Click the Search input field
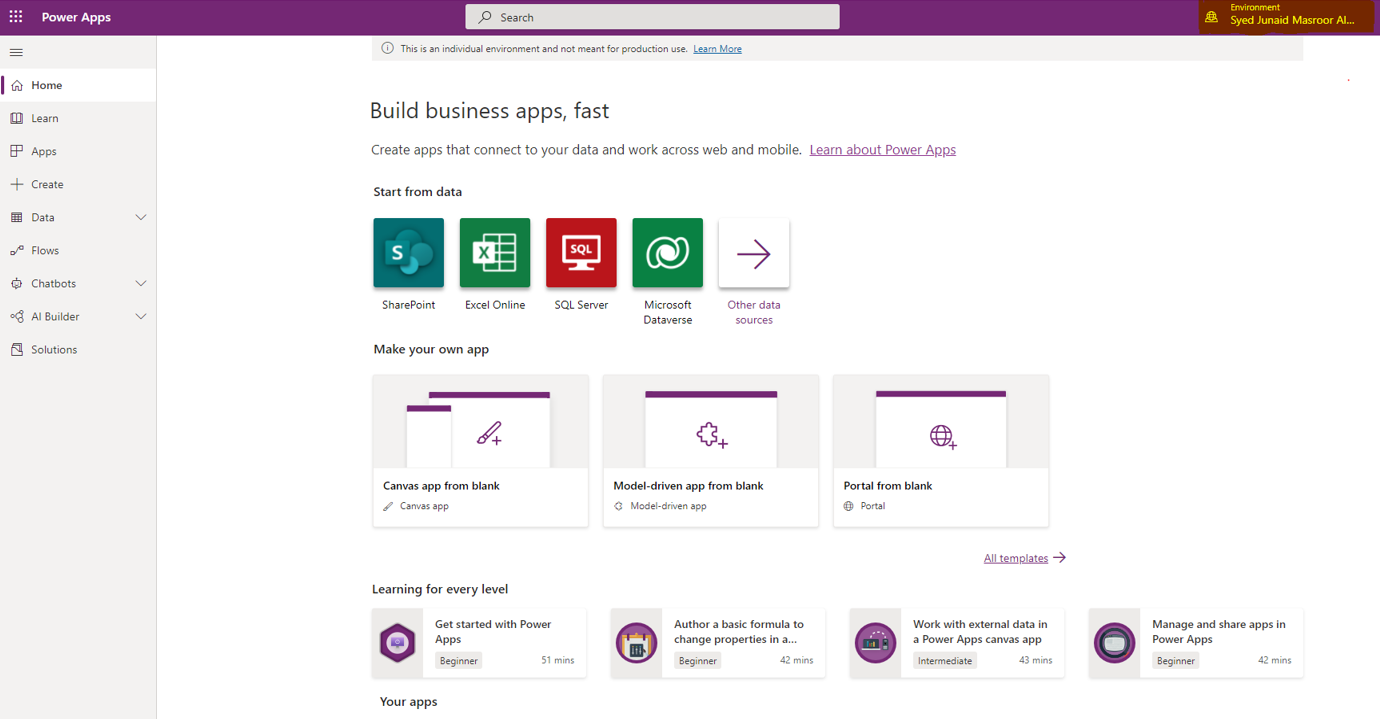Image resolution: width=1380 pixels, height=719 pixels. pyautogui.click(x=652, y=17)
